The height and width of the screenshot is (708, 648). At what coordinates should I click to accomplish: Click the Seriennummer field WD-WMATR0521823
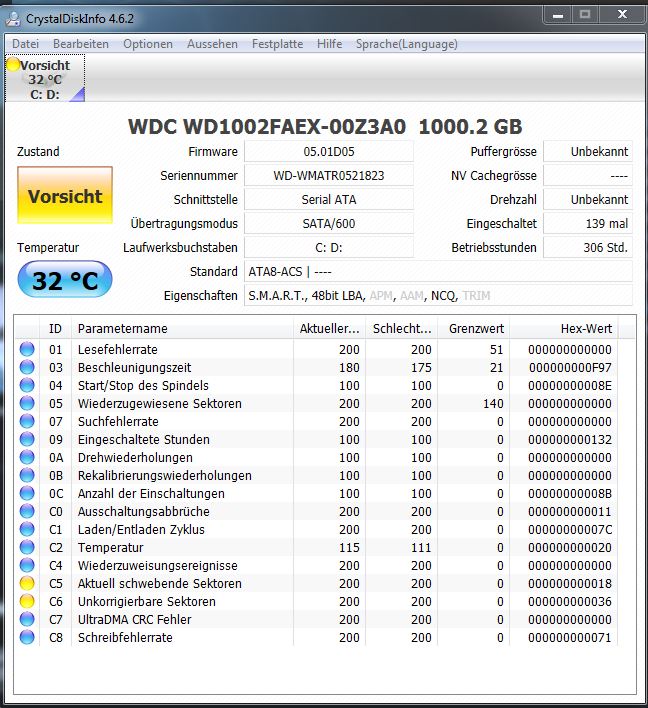[x=329, y=175]
